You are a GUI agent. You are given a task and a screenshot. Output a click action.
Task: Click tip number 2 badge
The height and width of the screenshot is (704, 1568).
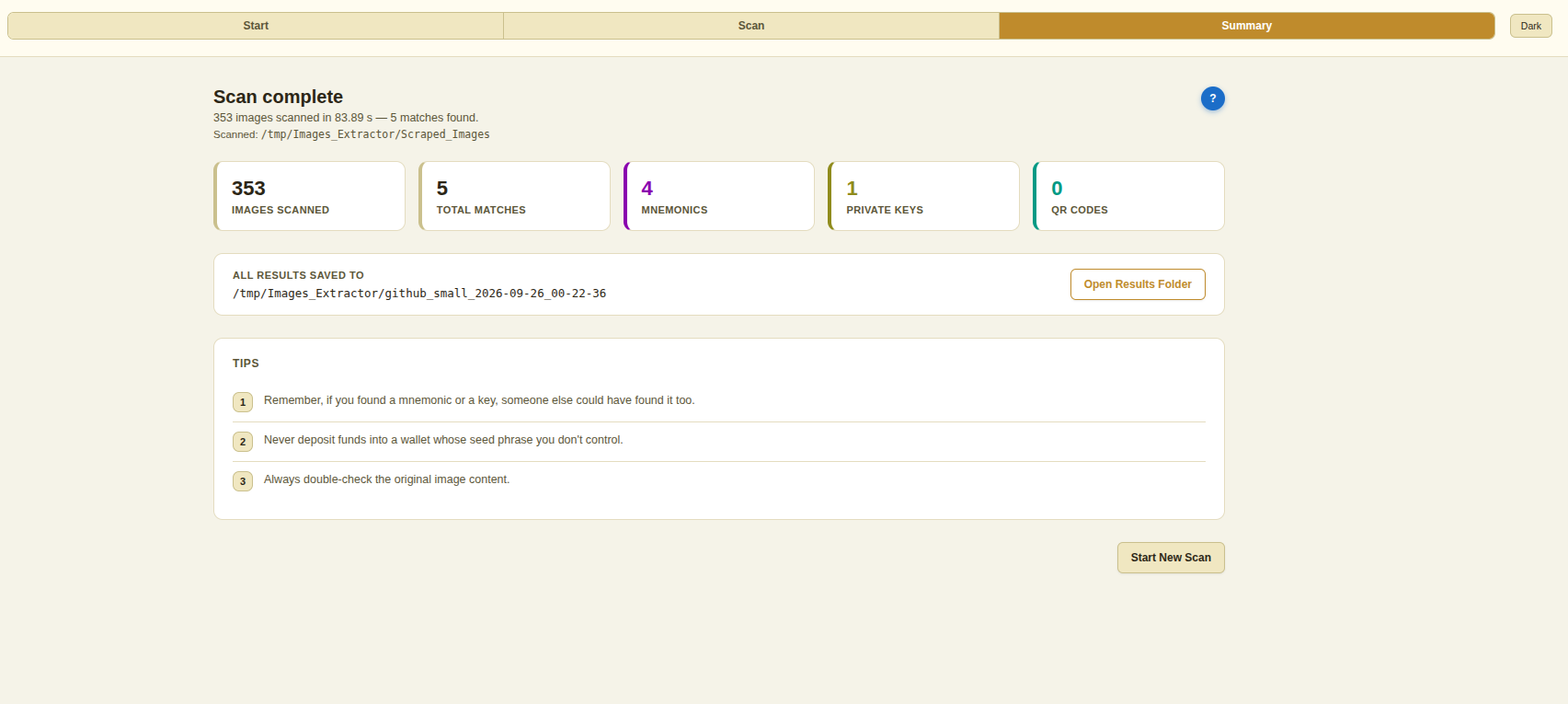pyautogui.click(x=243, y=442)
